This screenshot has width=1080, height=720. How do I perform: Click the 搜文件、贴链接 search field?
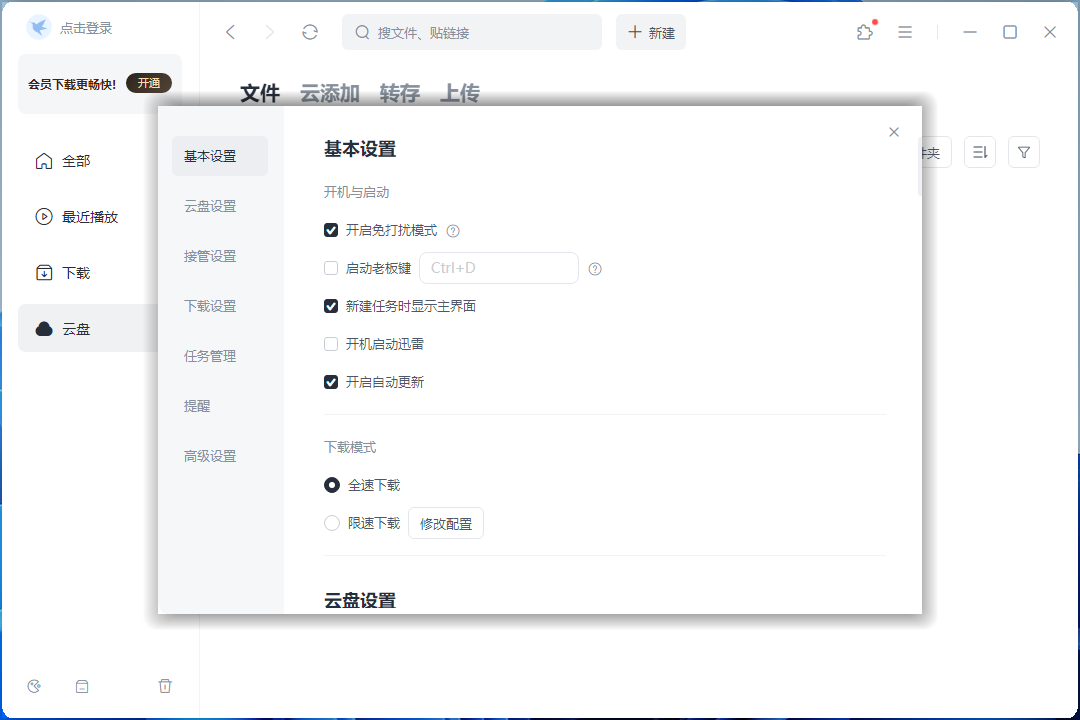(470, 32)
